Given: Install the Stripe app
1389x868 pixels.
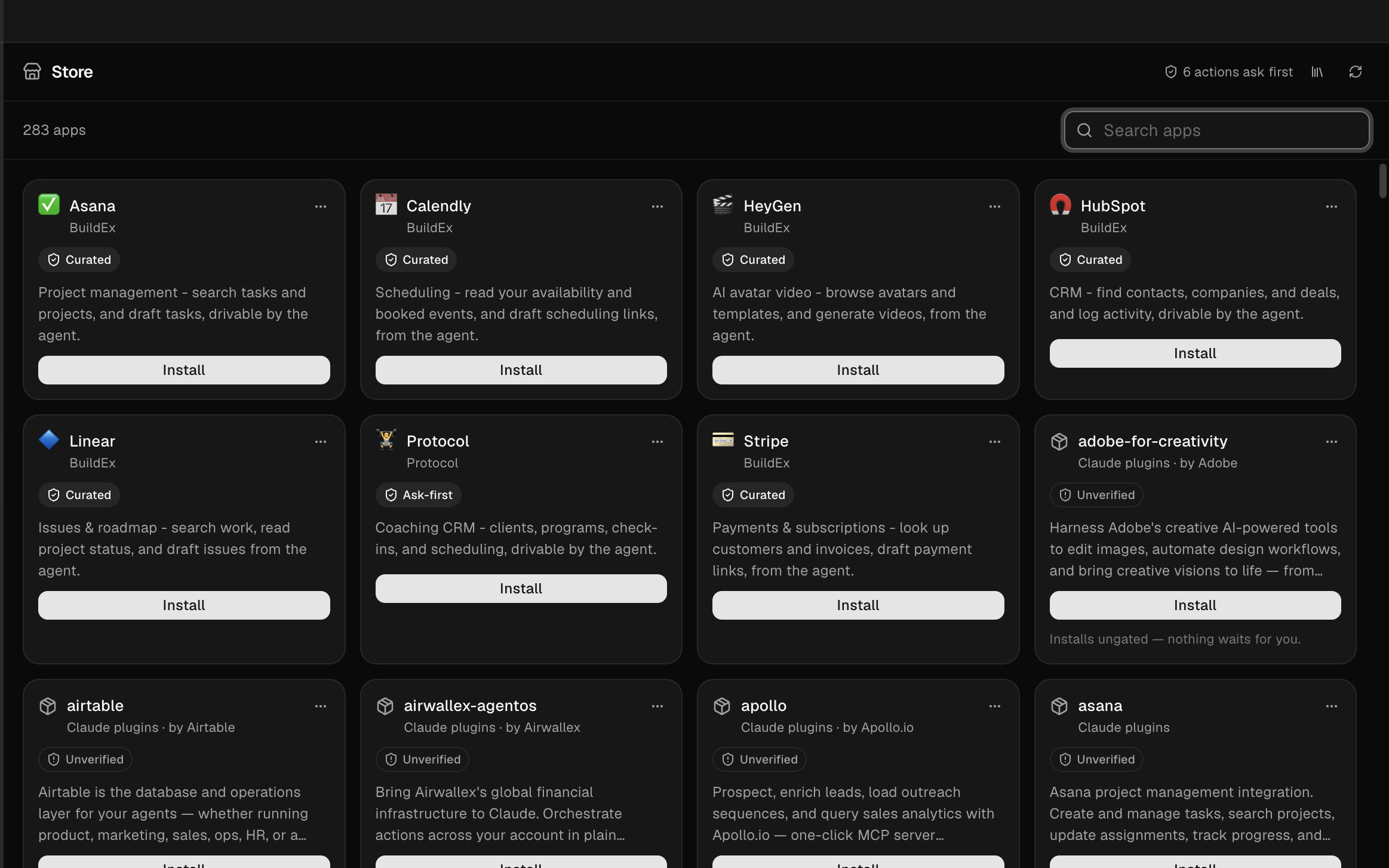Looking at the screenshot, I should pyautogui.click(x=858, y=605).
